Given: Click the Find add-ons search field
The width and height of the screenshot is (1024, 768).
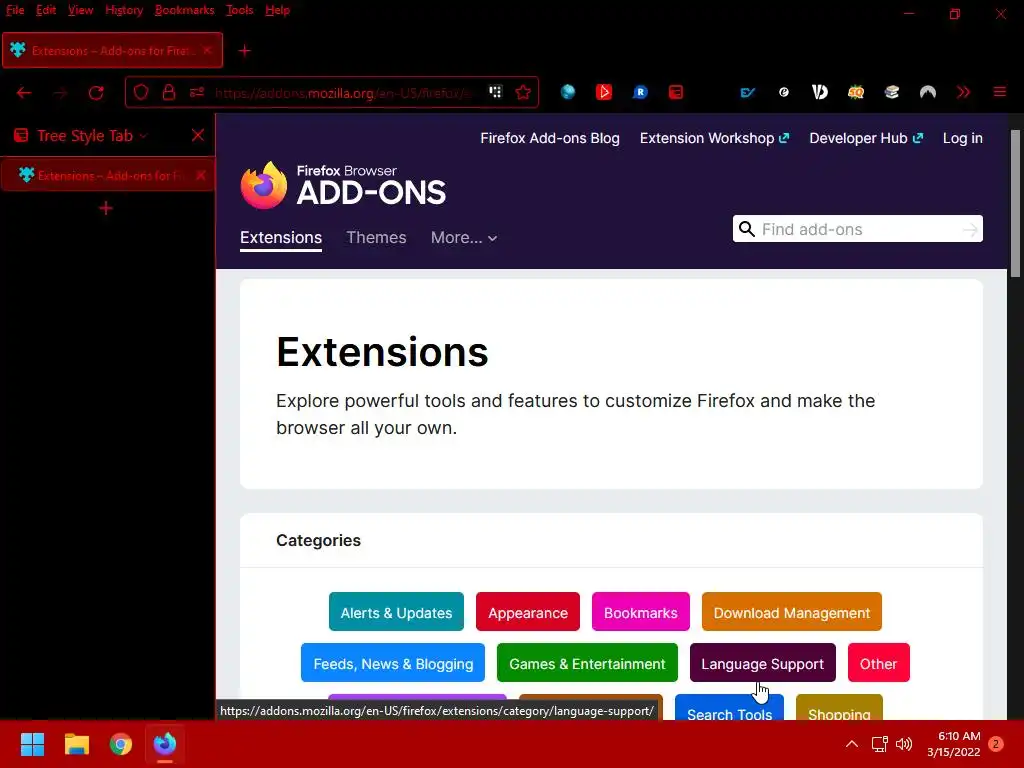Looking at the screenshot, I should click(857, 229).
